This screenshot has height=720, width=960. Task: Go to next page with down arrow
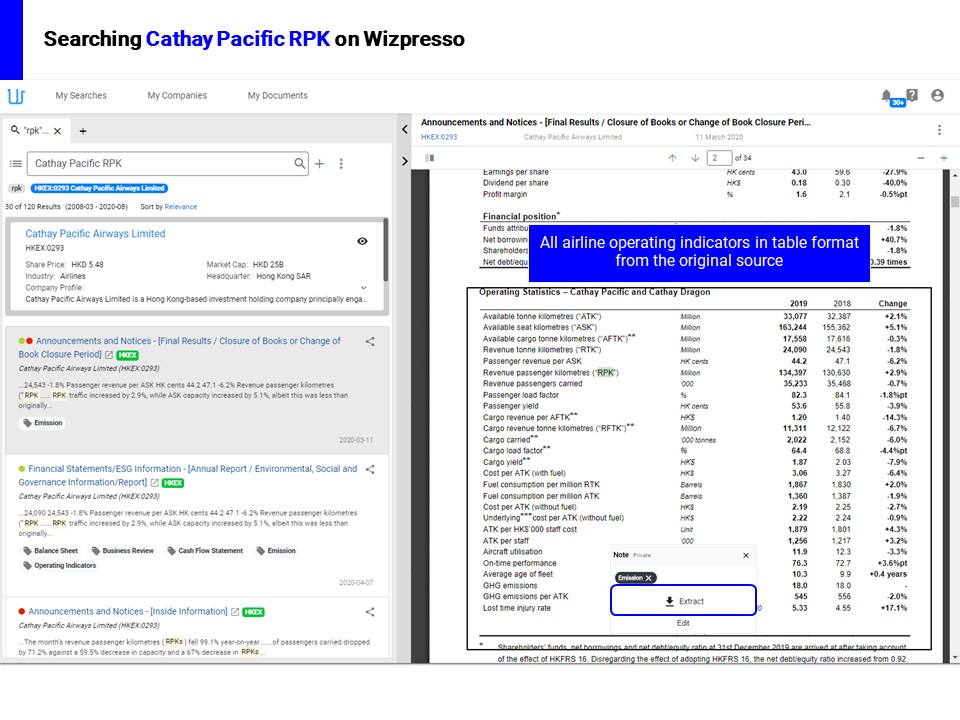pyautogui.click(x=695, y=158)
